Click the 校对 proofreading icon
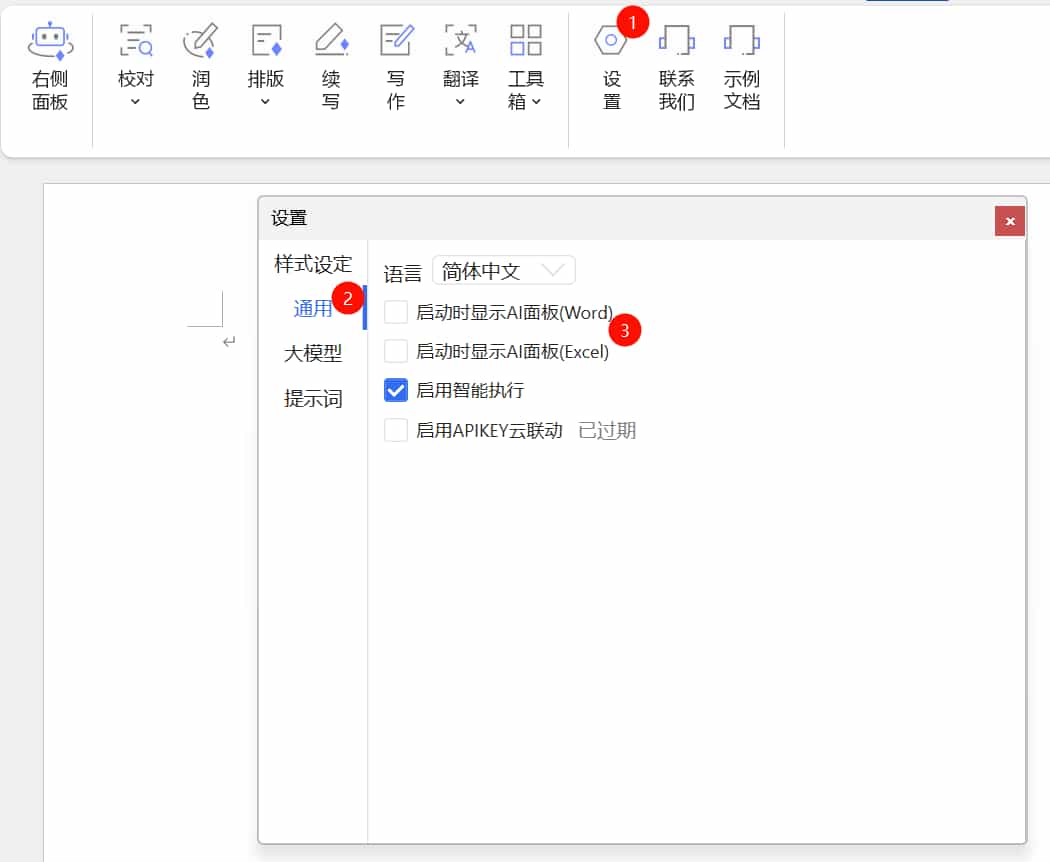 [136, 41]
